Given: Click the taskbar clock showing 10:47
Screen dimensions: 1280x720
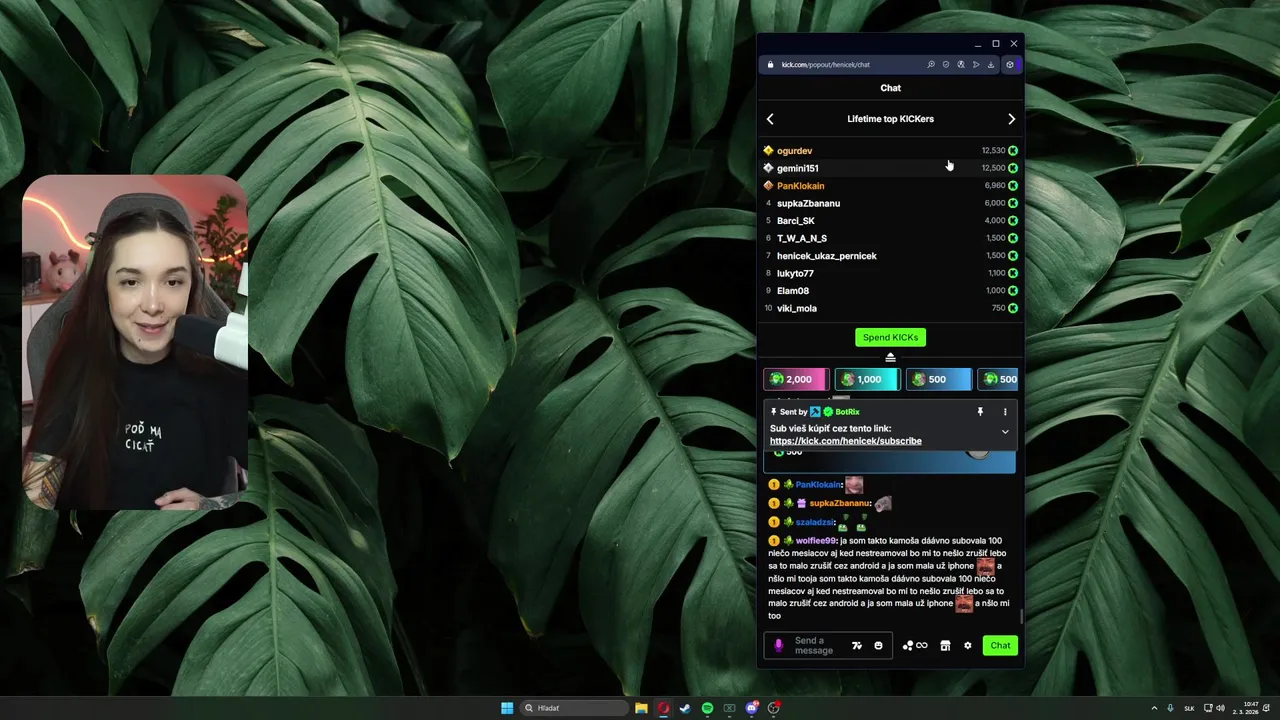Looking at the screenshot, I should (x=1245, y=708).
